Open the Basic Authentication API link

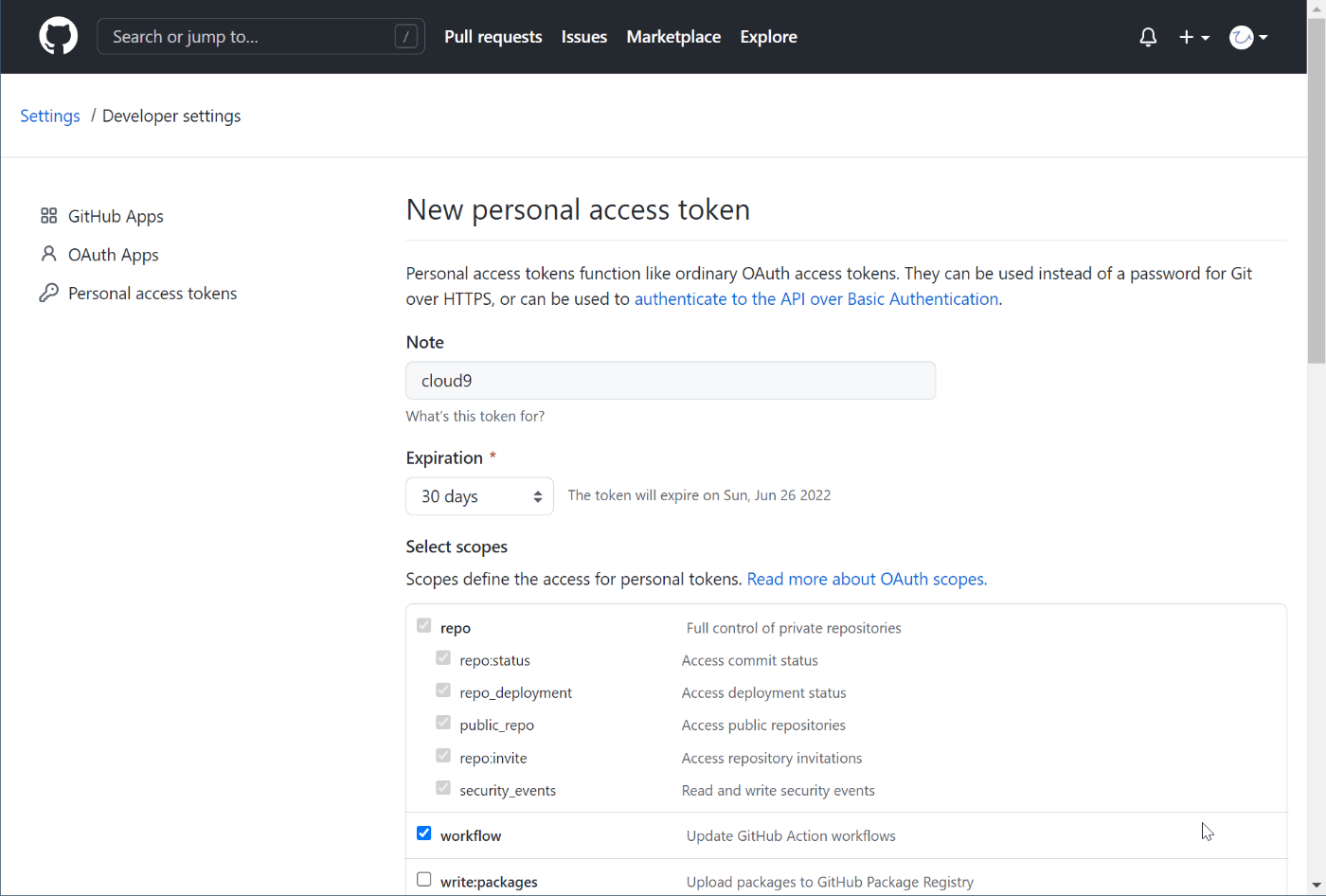[x=816, y=298]
